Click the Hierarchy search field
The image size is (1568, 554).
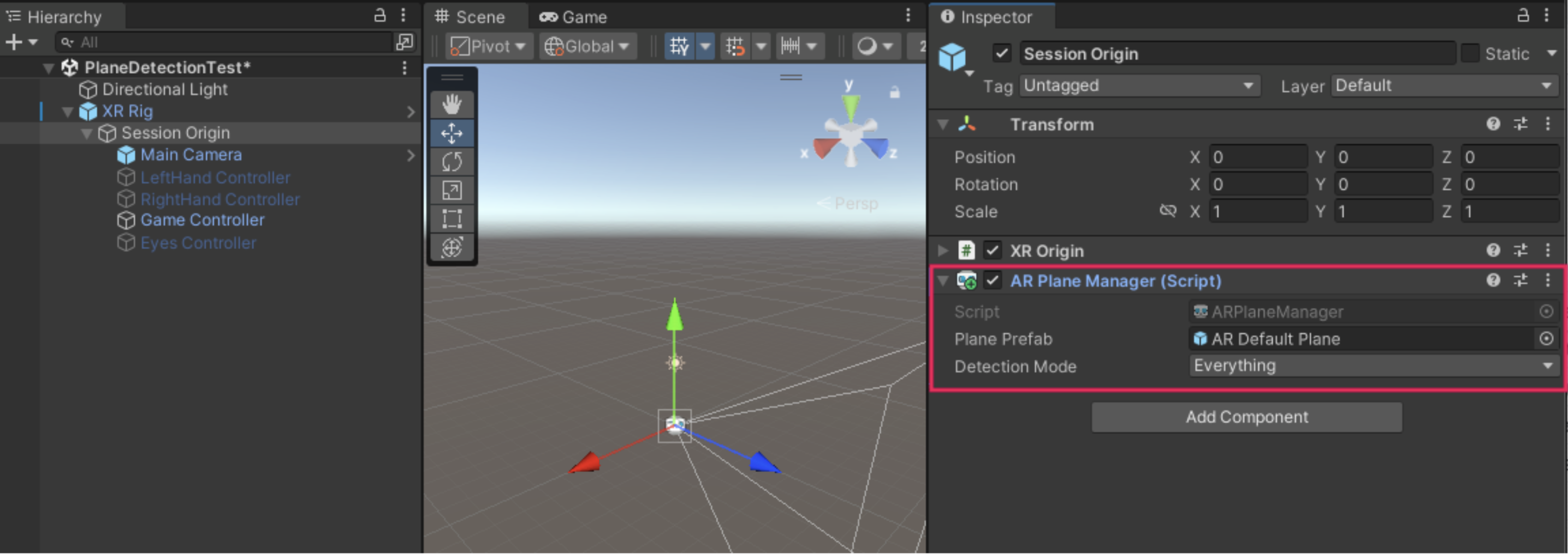[225, 42]
